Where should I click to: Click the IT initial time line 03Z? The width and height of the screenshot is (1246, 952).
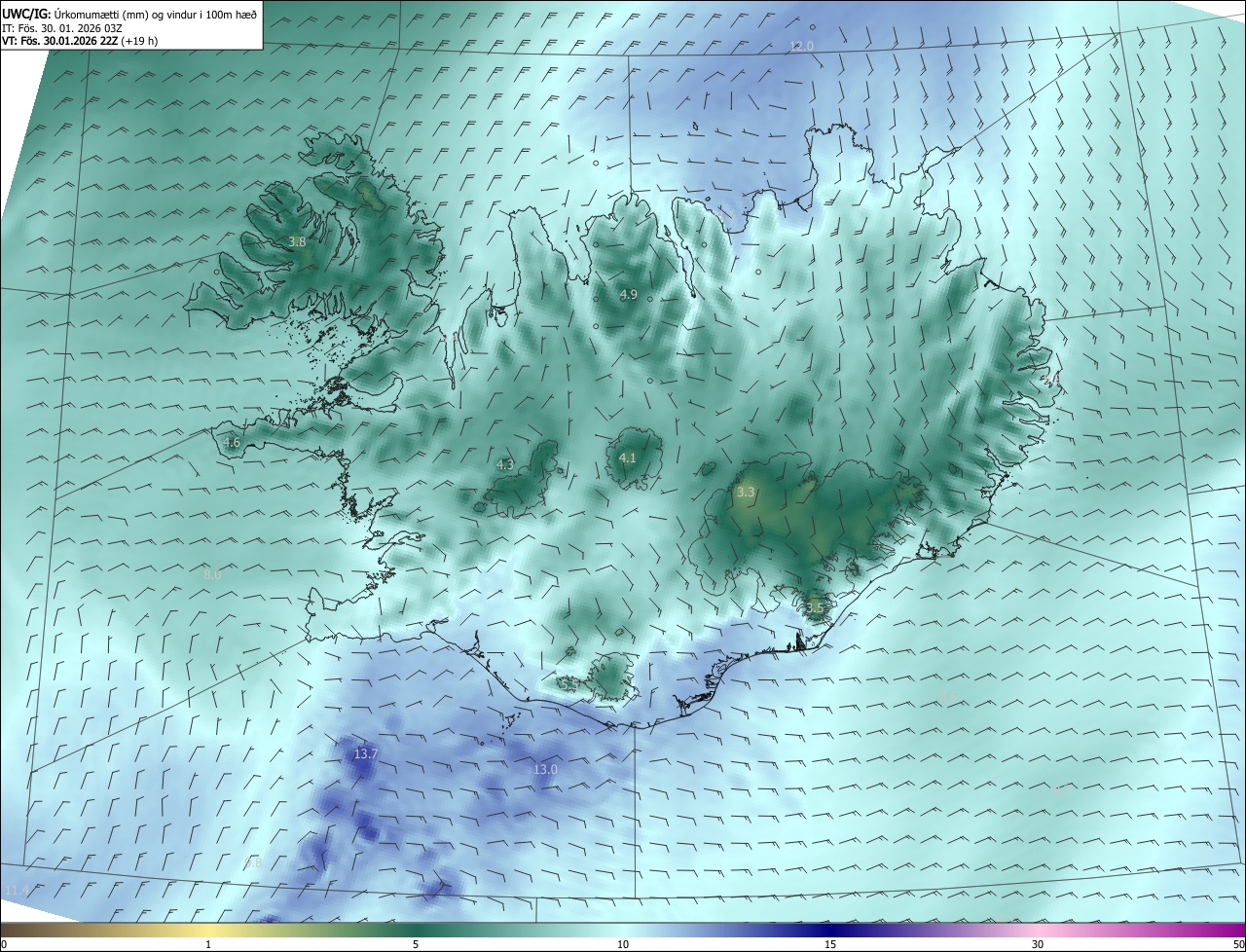[x=61, y=28]
